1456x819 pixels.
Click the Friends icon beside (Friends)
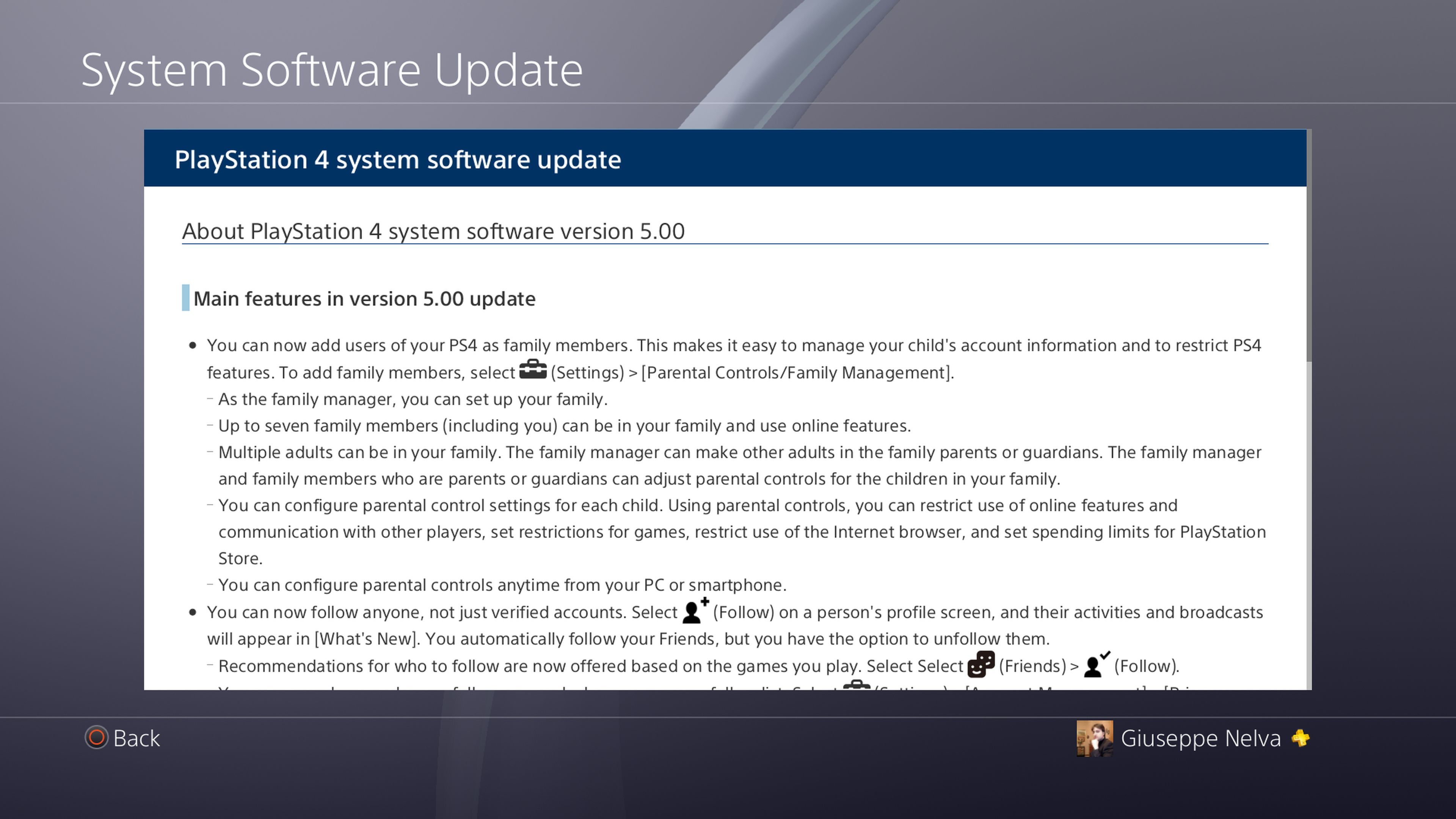click(982, 665)
